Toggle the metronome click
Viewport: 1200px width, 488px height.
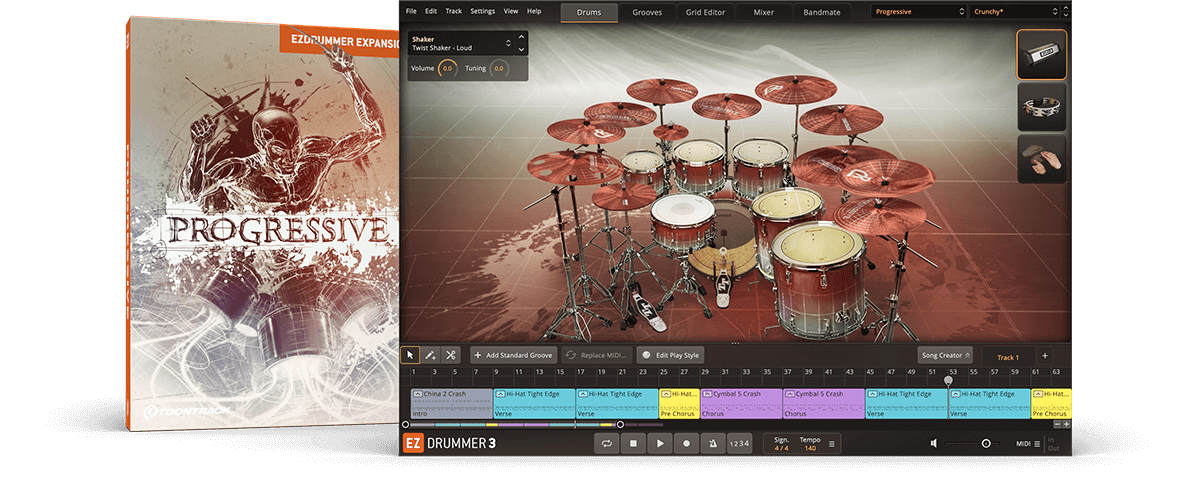(711, 443)
